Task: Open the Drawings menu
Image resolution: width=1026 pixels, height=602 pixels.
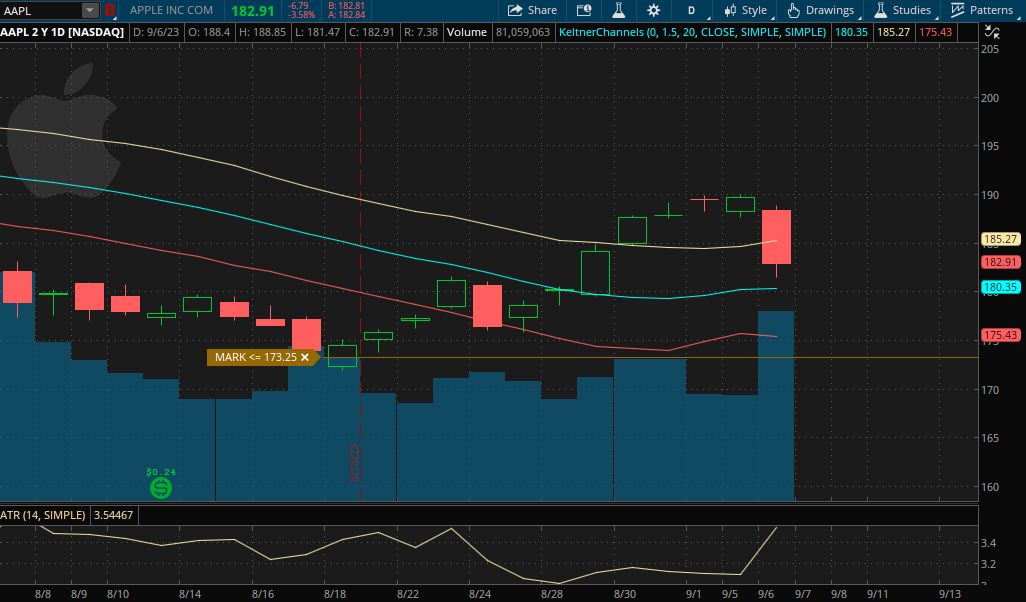Action: pyautogui.click(x=821, y=10)
